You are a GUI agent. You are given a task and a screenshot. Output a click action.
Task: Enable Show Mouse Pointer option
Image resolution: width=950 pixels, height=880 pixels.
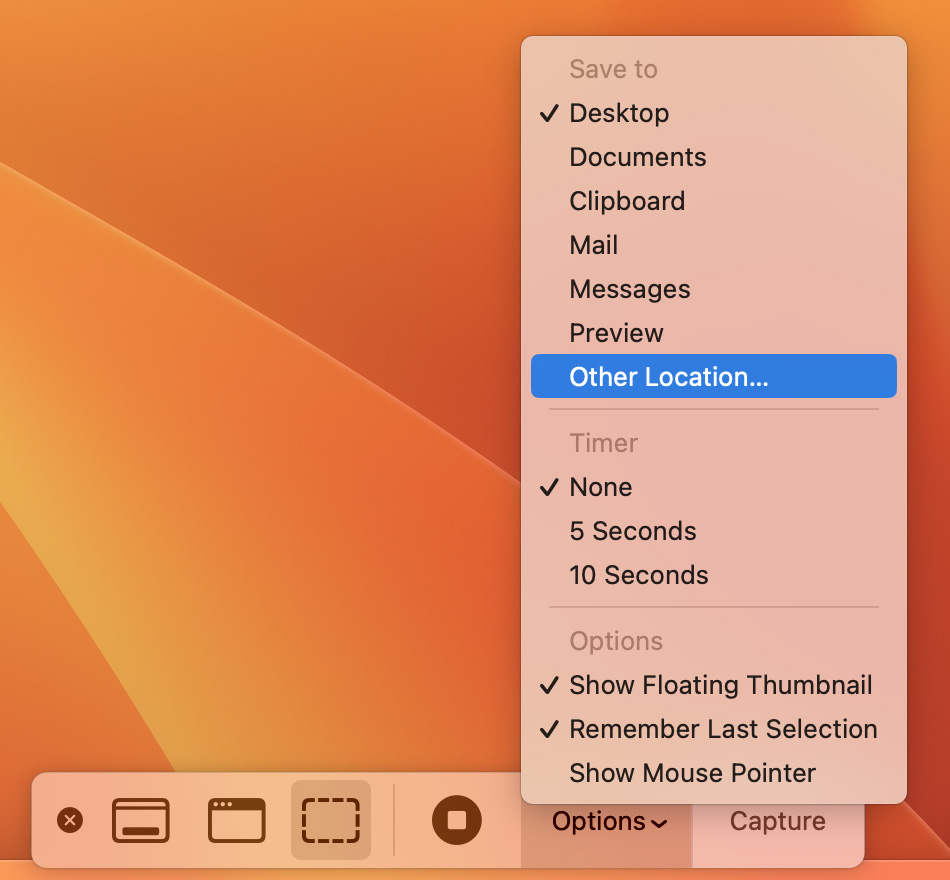pos(714,773)
